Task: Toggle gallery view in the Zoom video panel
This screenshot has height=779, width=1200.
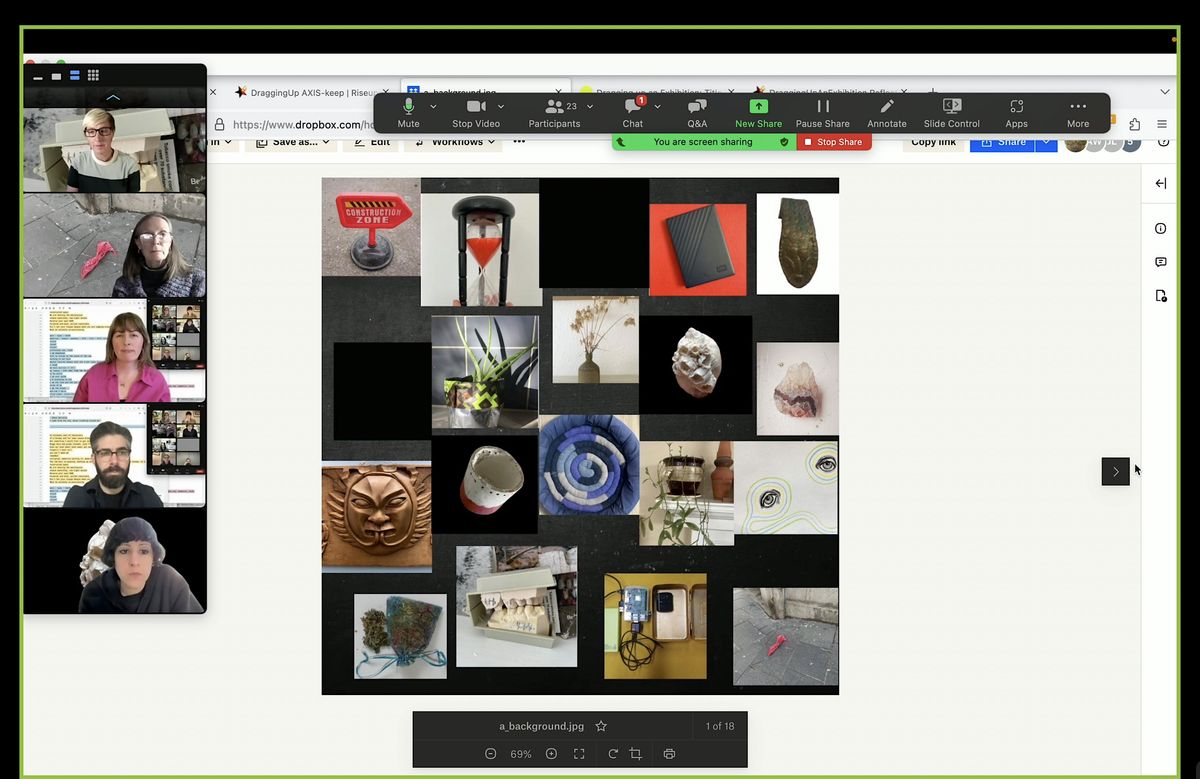Action: (x=93, y=75)
